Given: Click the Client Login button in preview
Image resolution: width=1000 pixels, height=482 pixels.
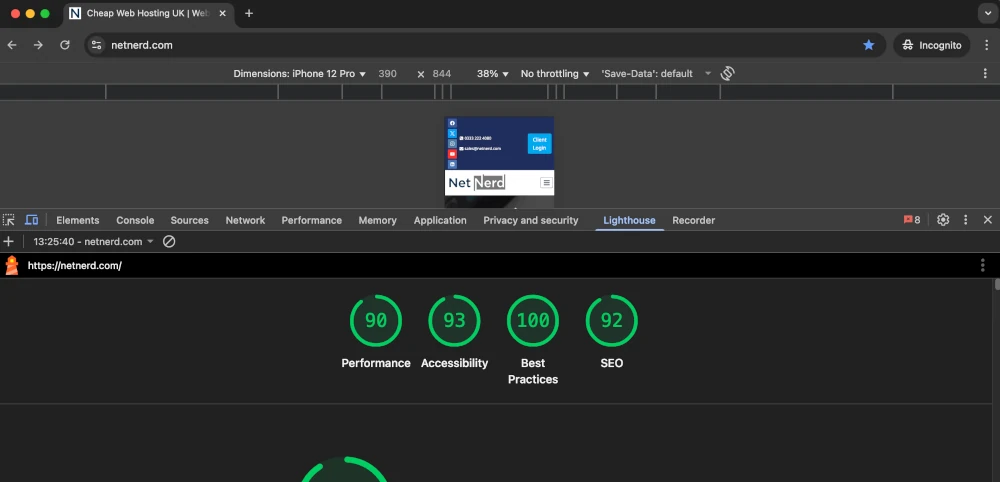Looking at the screenshot, I should [539, 144].
